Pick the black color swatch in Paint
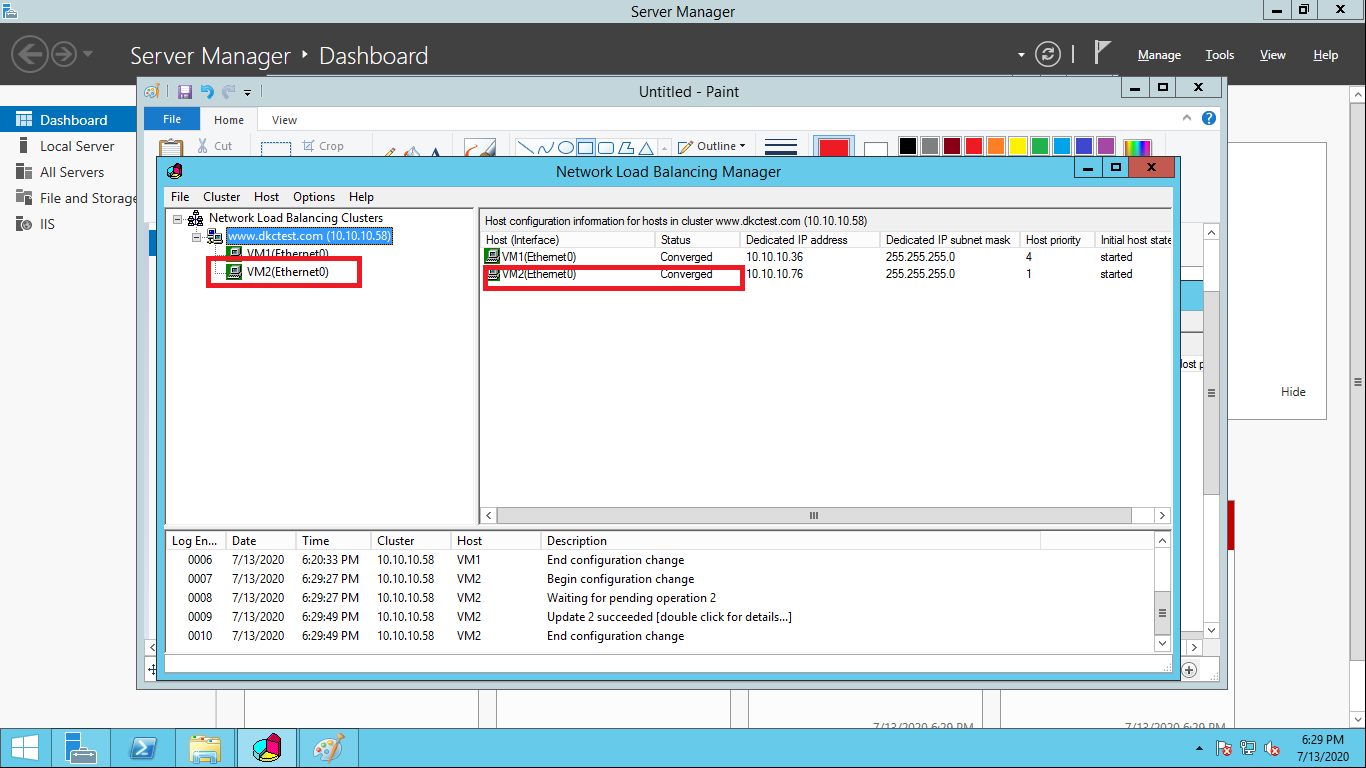This screenshot has width=1366, height=768. [907, 147]
